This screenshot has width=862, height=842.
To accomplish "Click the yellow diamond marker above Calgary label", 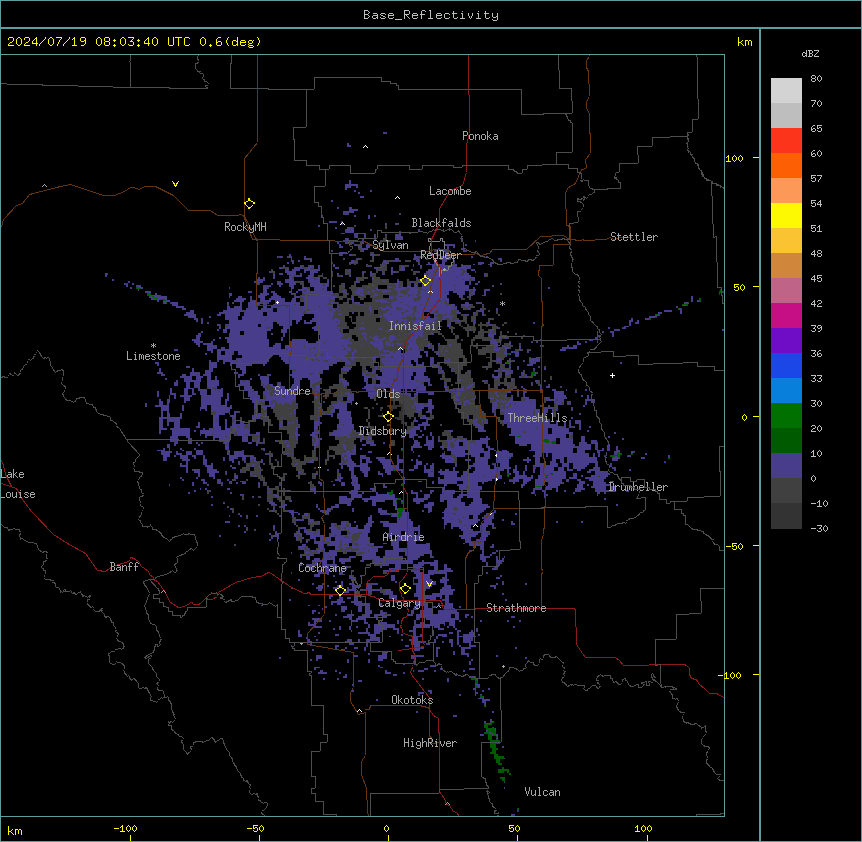I will click(x=405, y=589).
